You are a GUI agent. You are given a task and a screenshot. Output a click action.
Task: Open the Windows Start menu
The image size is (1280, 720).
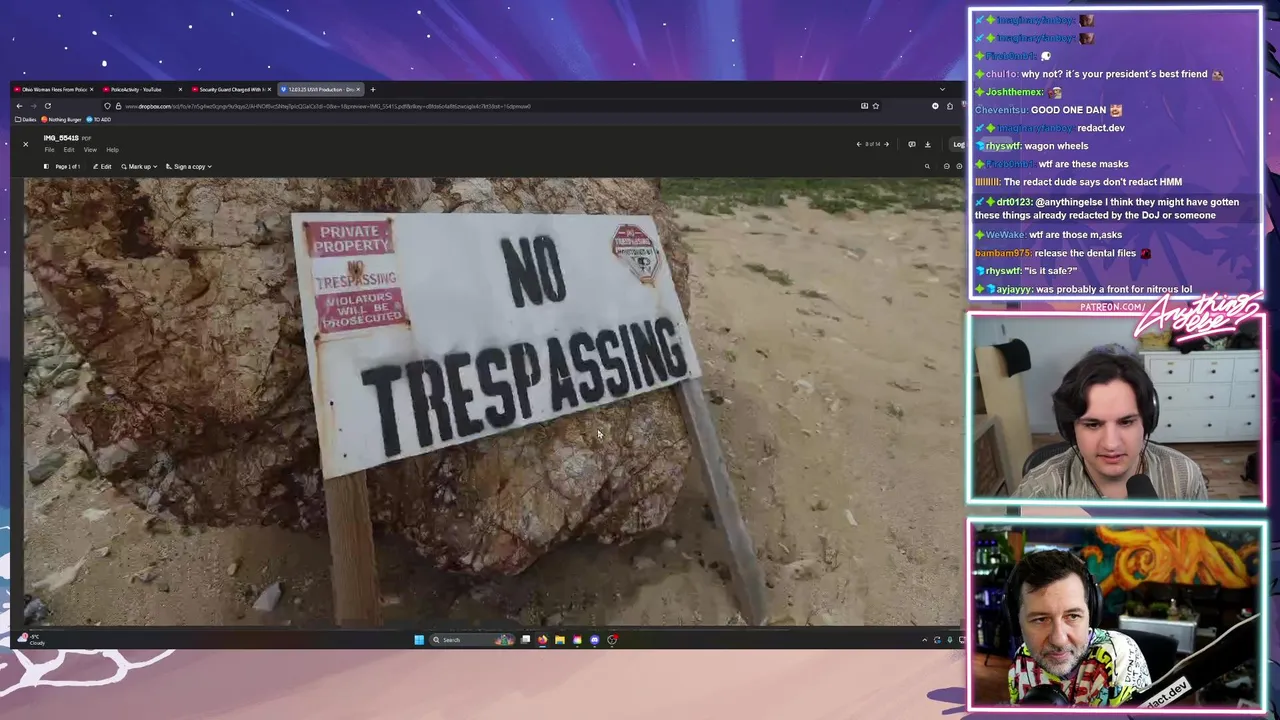click(419, 640)
